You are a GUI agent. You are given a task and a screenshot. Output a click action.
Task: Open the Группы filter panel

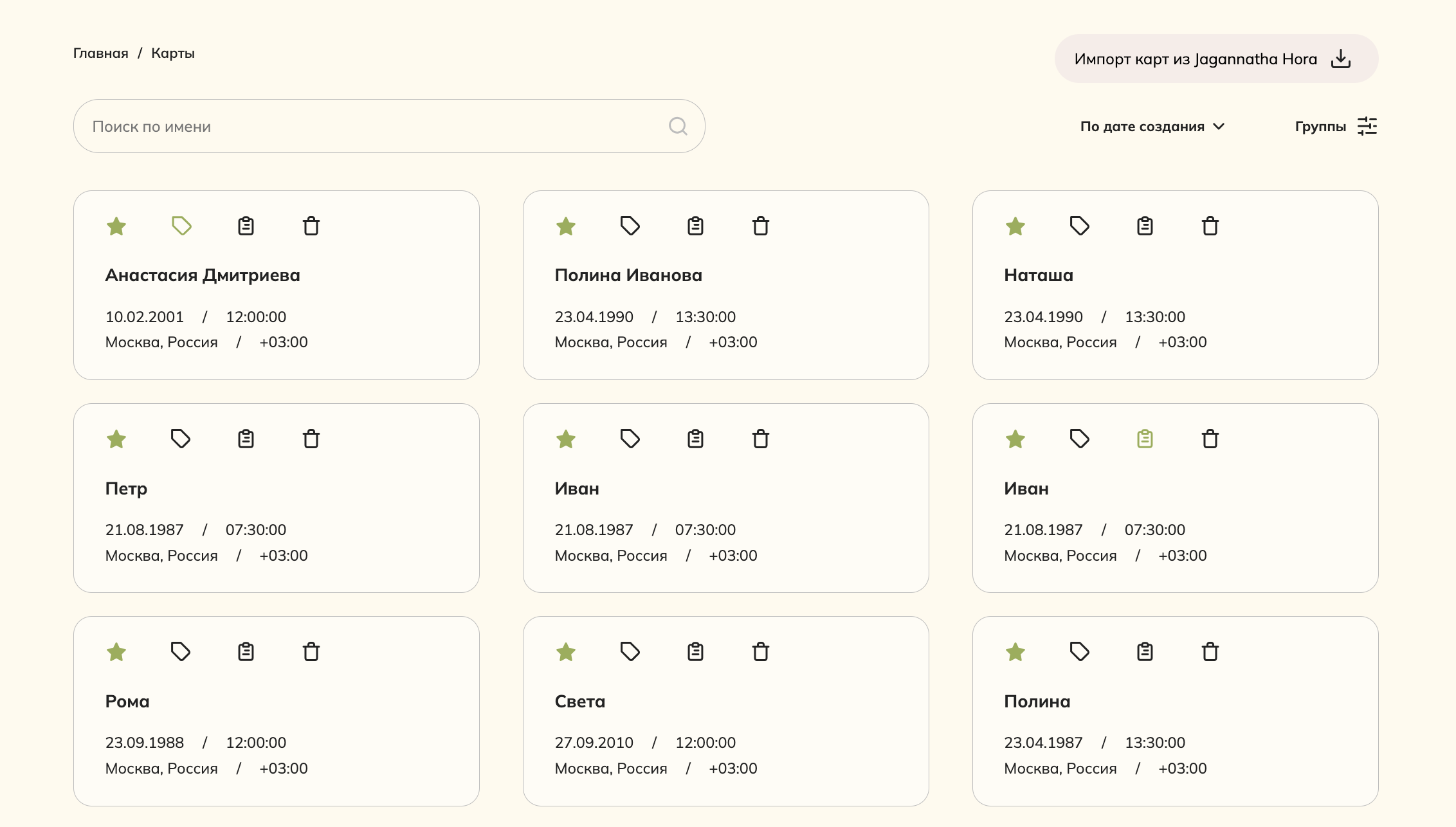pos(1336,126)
